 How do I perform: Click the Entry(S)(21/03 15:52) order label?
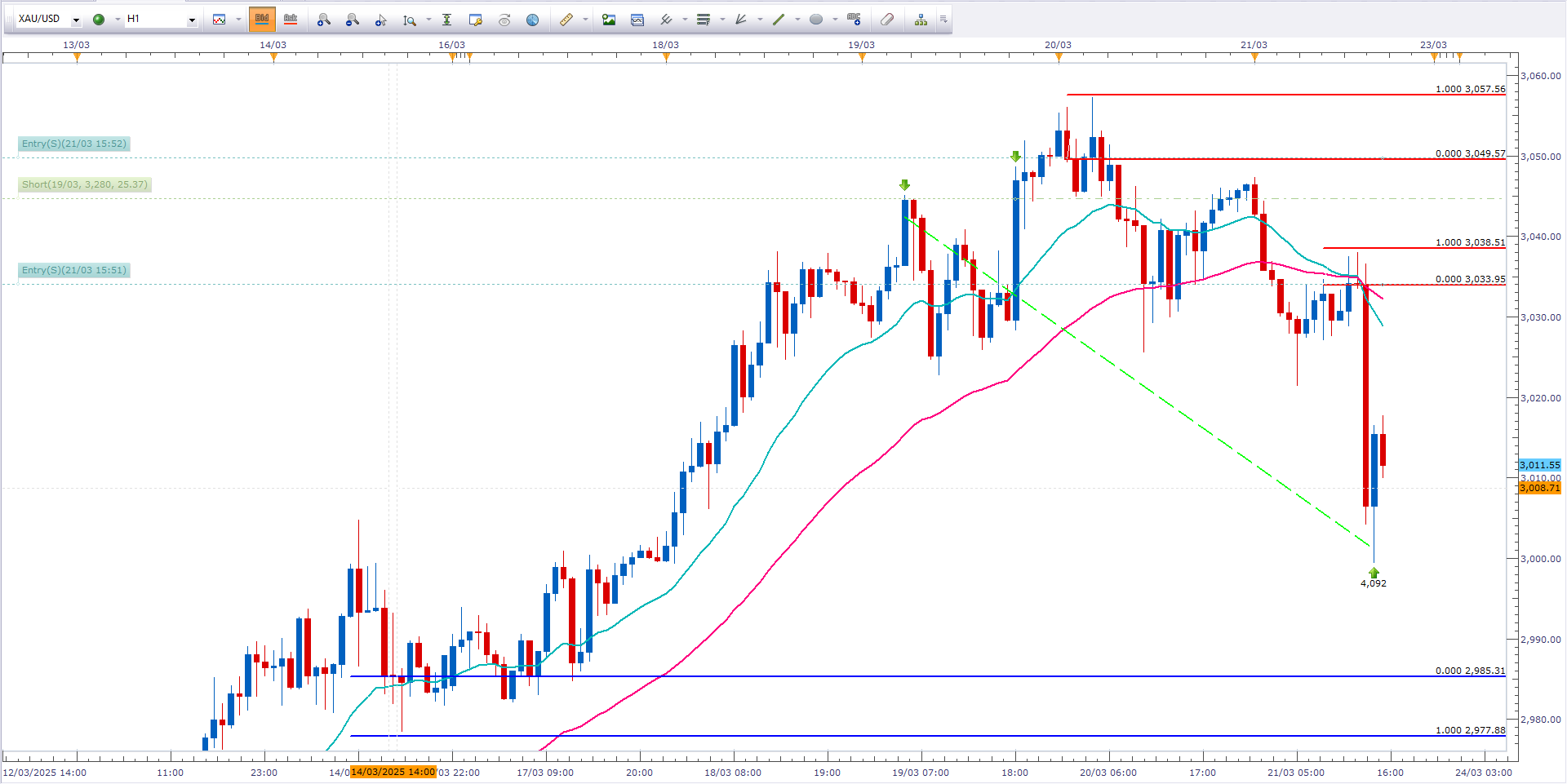point(74,144)
